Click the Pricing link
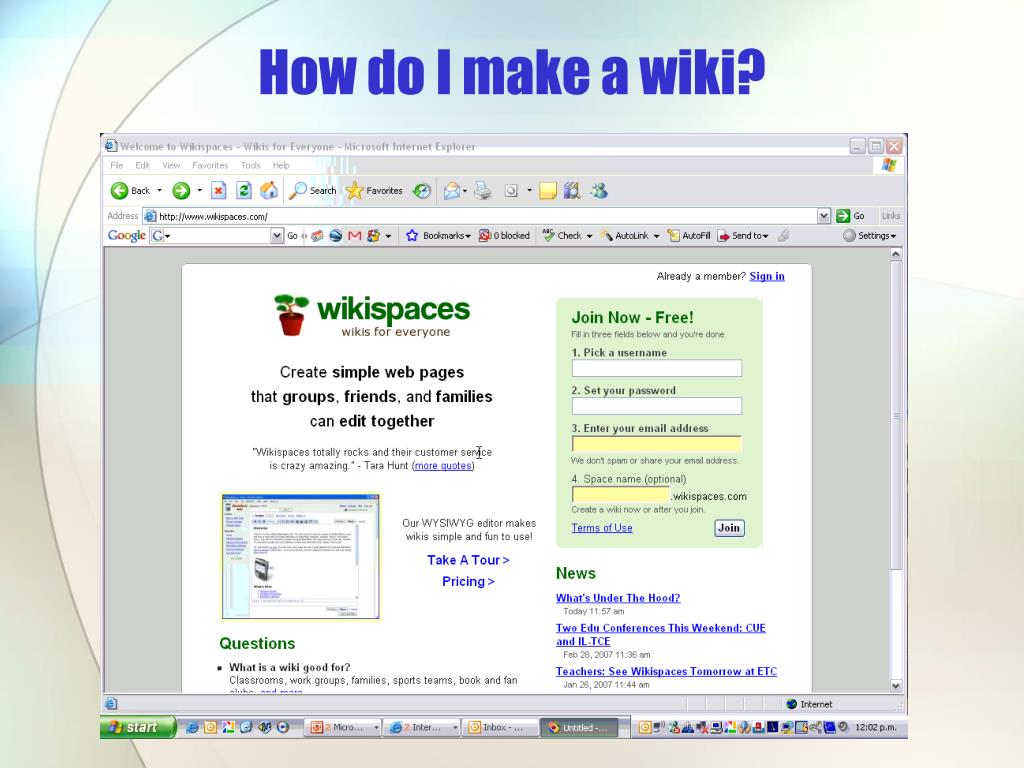The image size is (1024, 768). coord(468,581)
